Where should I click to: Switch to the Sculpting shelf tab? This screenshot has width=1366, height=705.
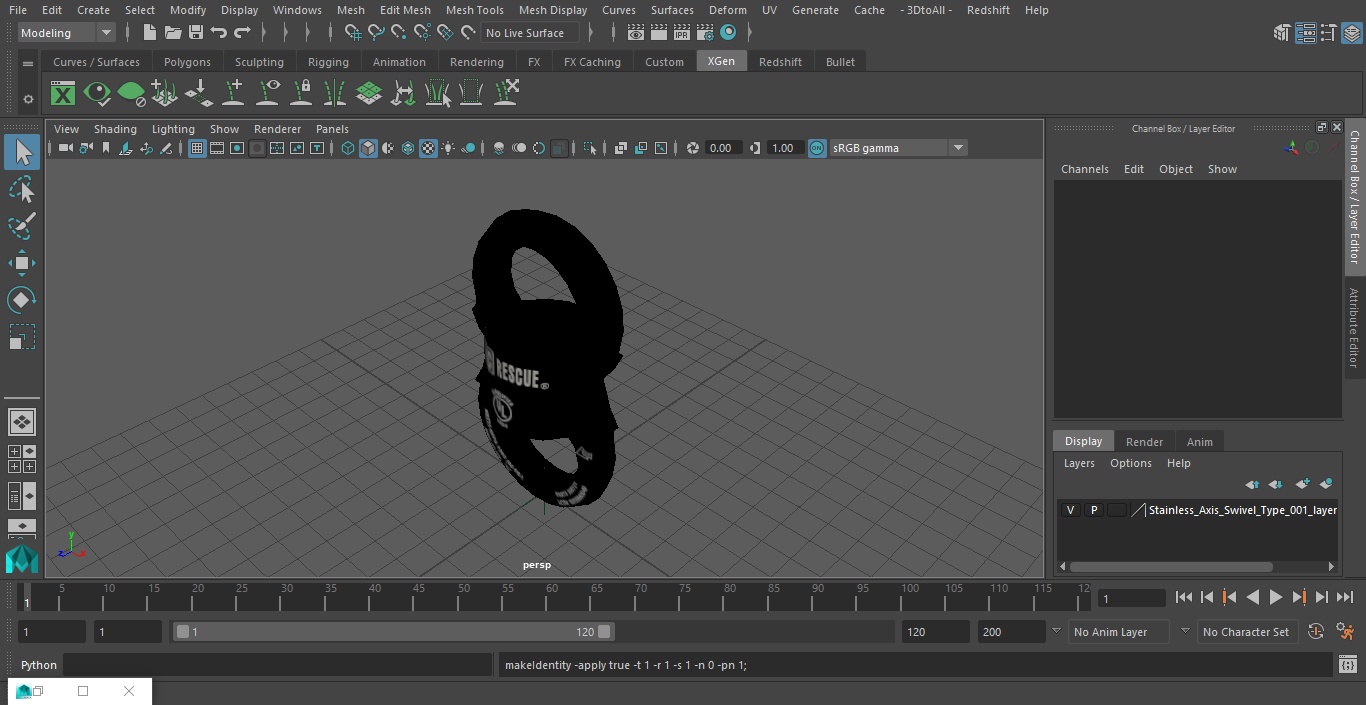click(x=259, y=62)
